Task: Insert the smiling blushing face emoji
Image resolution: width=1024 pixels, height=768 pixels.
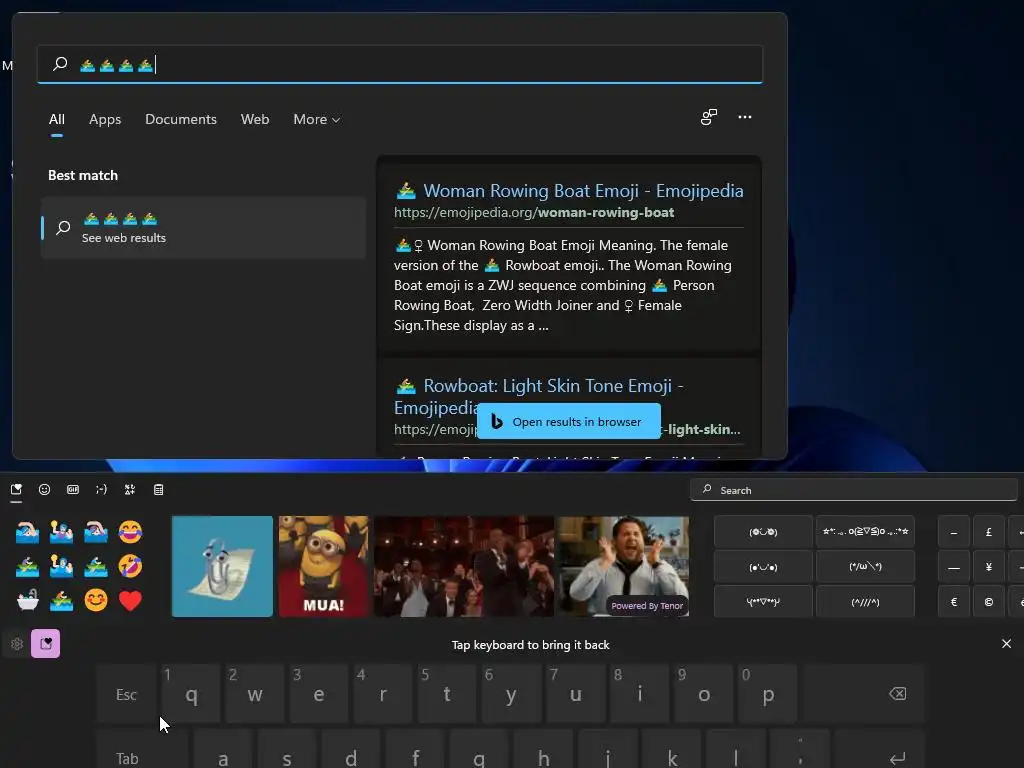Action: point(96,600)
